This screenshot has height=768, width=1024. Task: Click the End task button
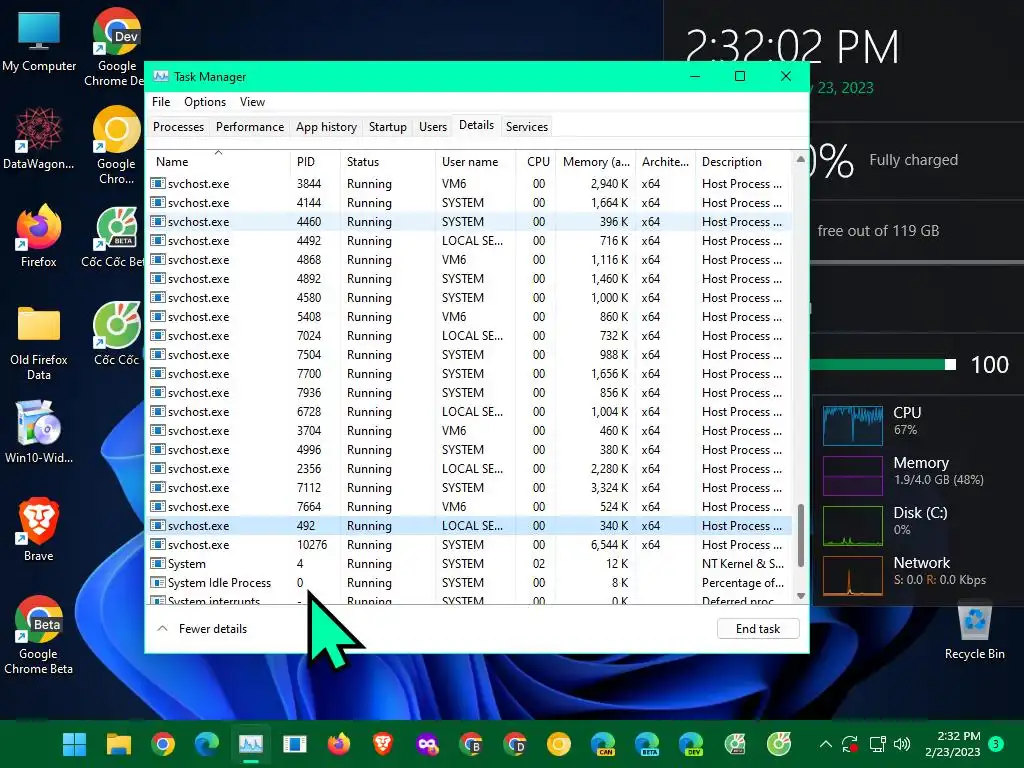[758, 629]
